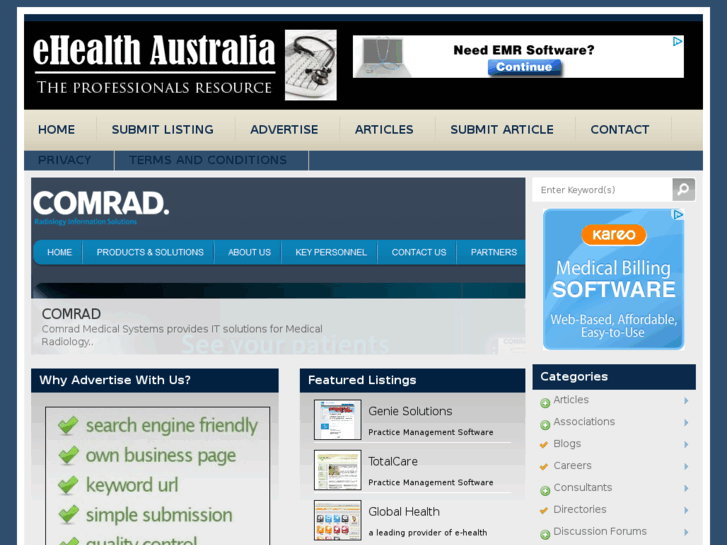
Task: Click green plus icon beside Consultants
Action: coord(545,491)
